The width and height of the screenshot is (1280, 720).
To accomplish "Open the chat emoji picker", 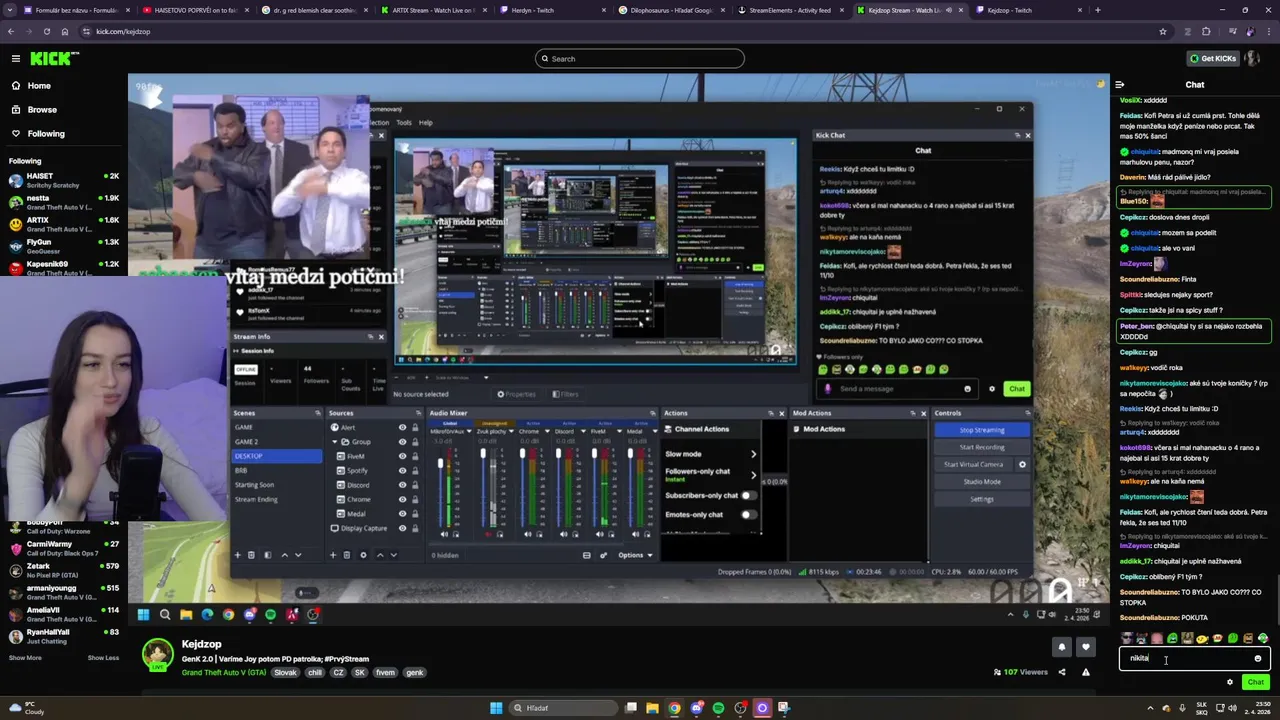I will (x=1257, y=658).
